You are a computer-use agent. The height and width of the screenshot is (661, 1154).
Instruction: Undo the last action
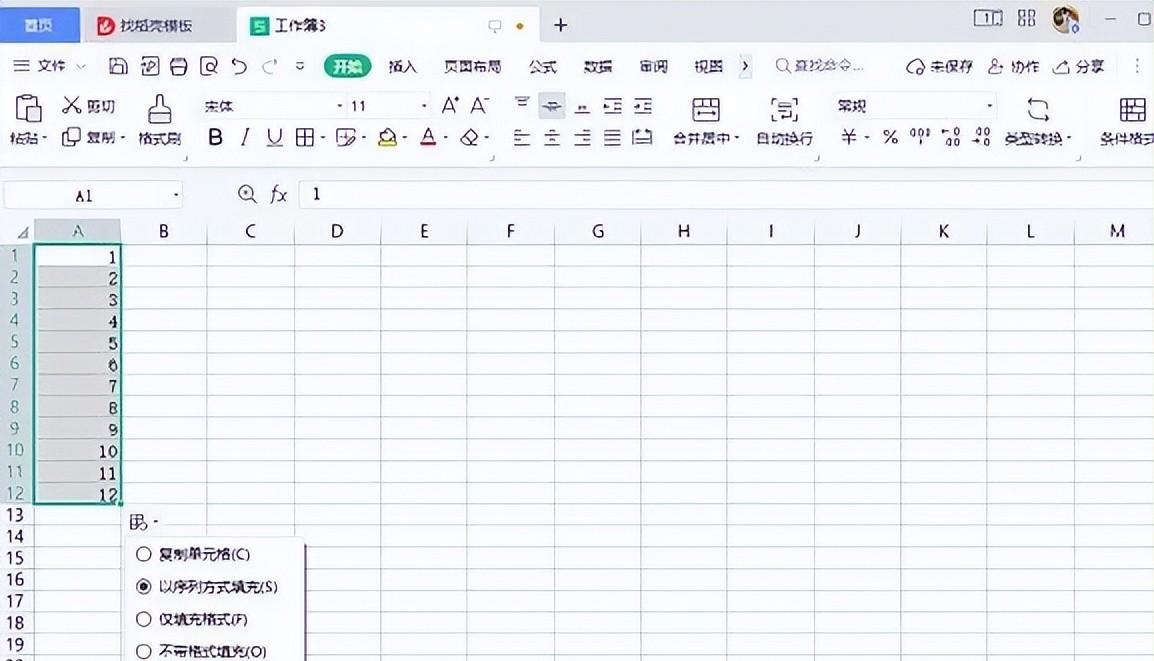[239, 66]
